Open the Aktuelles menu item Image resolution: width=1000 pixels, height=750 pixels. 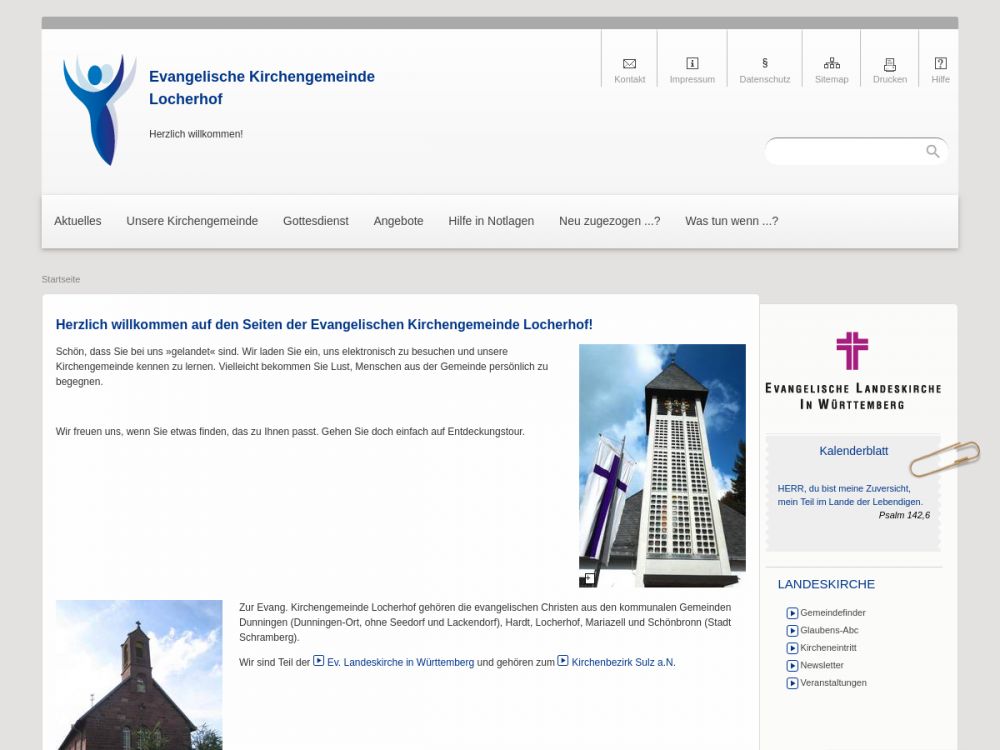tap(78, 221)
